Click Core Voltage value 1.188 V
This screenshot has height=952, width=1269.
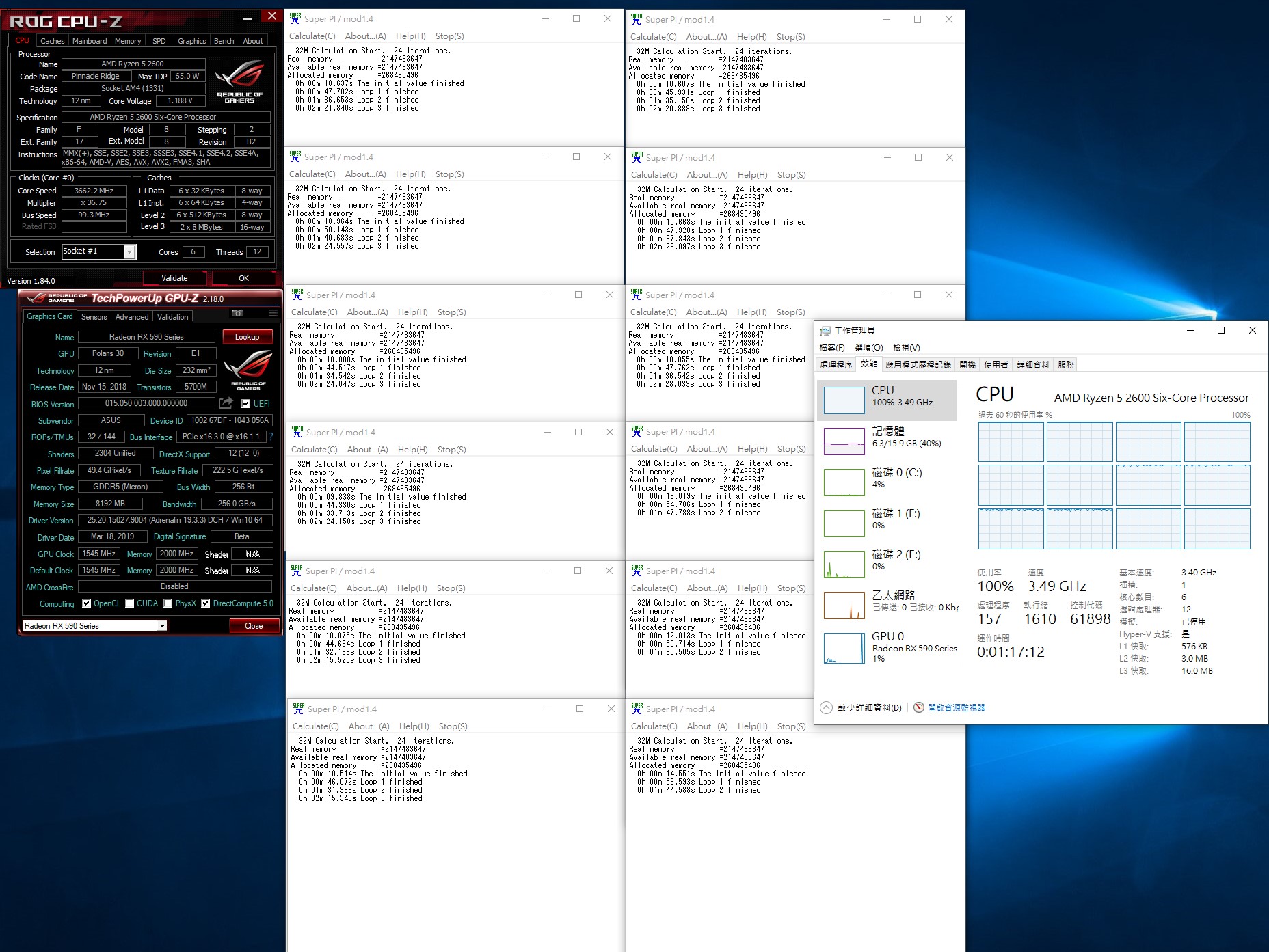(x=180, y=100)
